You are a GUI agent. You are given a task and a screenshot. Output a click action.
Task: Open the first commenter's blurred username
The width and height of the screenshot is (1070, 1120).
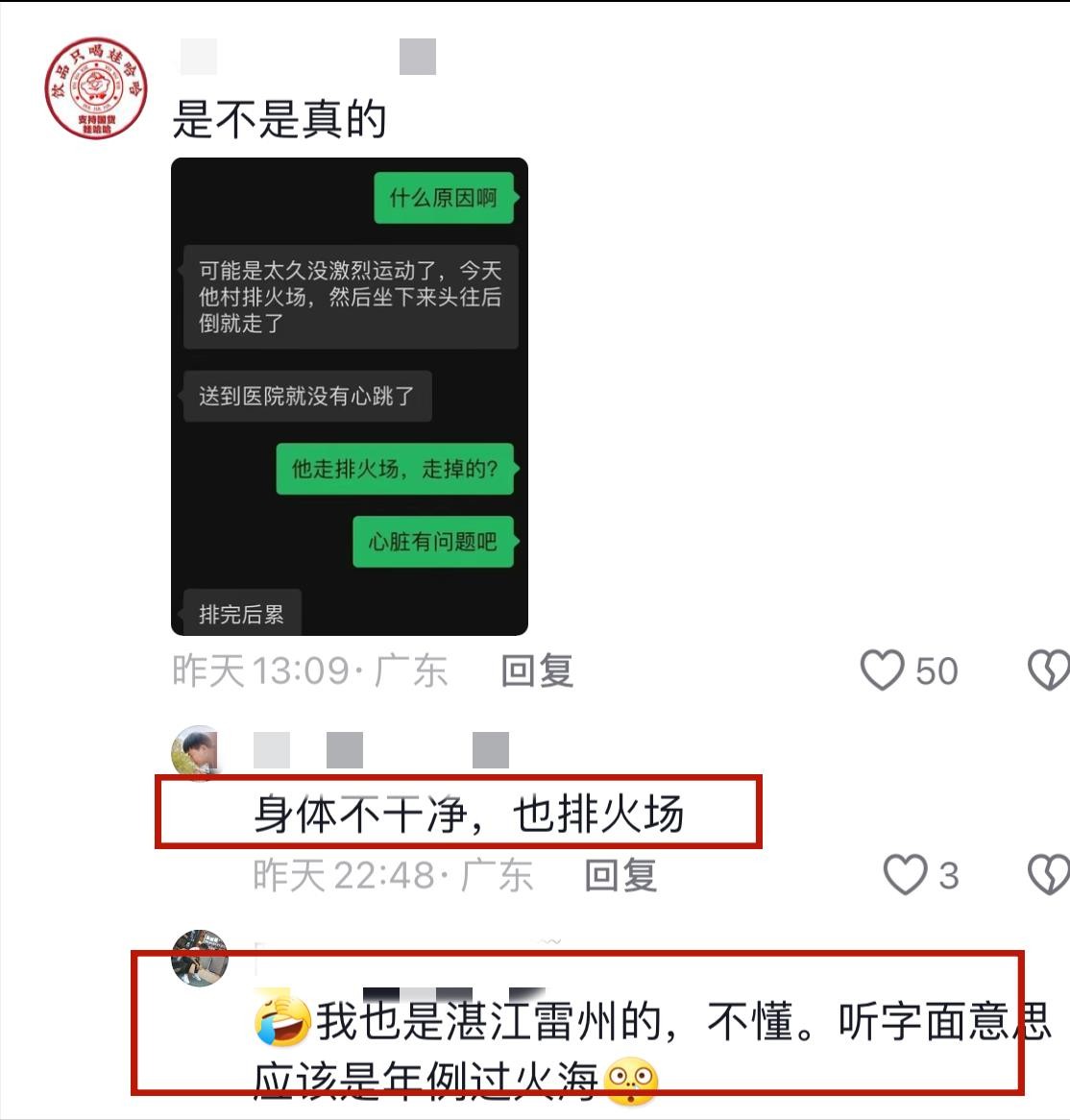click(308, 57)
